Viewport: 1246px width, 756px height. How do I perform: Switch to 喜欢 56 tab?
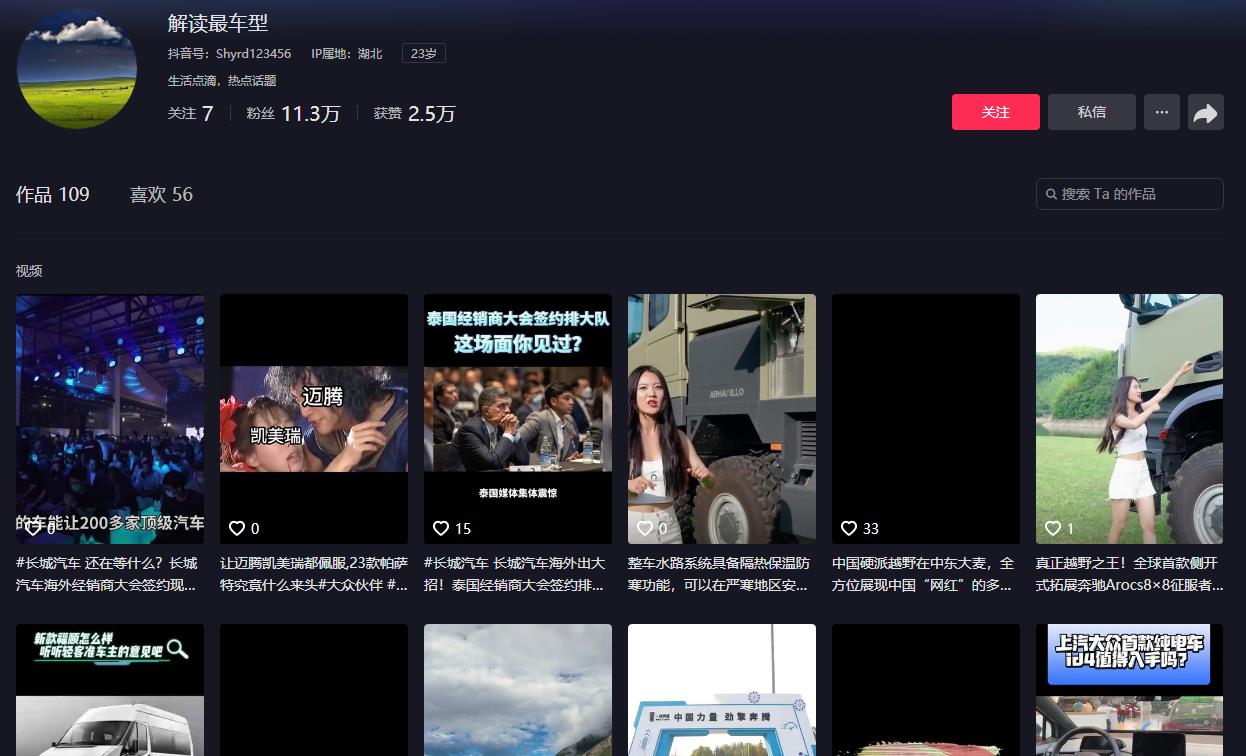(x=161, y=194)
